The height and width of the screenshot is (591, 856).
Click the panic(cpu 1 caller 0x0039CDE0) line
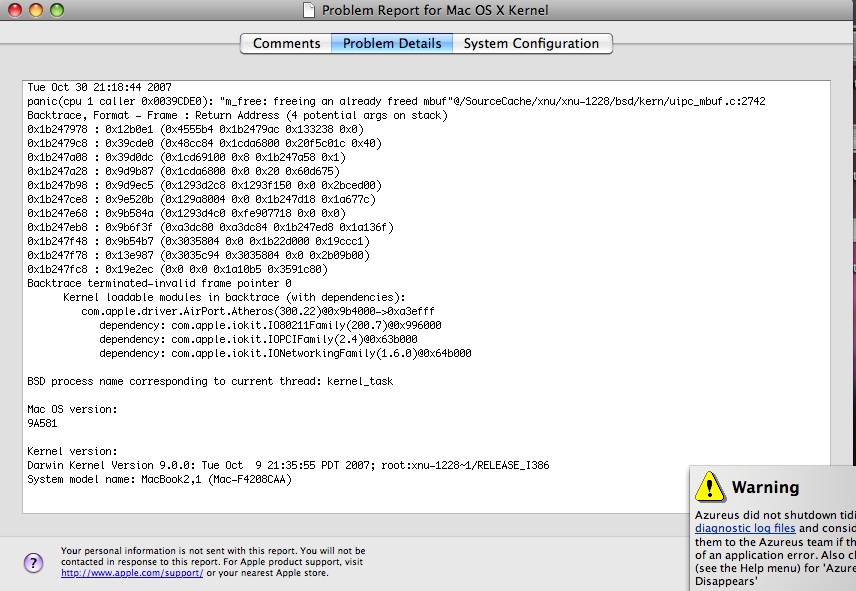(396, 102)
